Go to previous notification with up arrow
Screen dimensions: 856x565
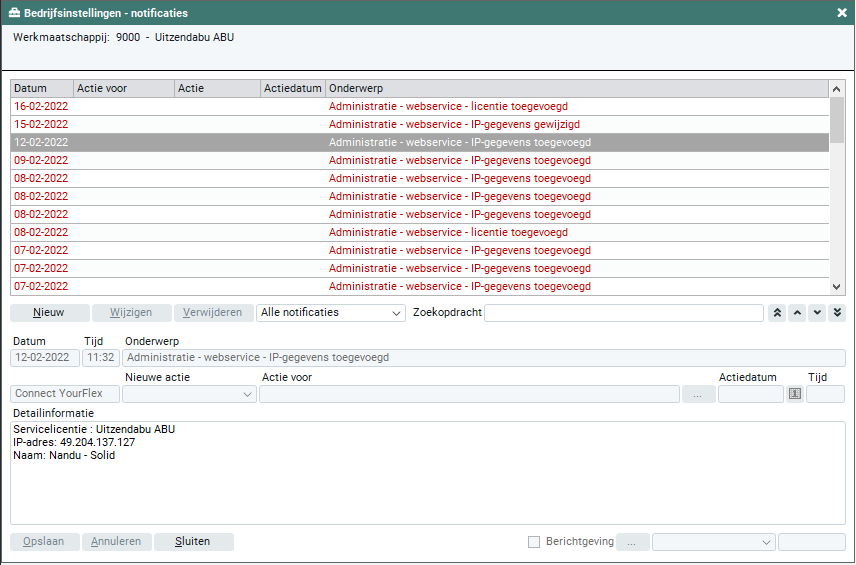point(797,313)
